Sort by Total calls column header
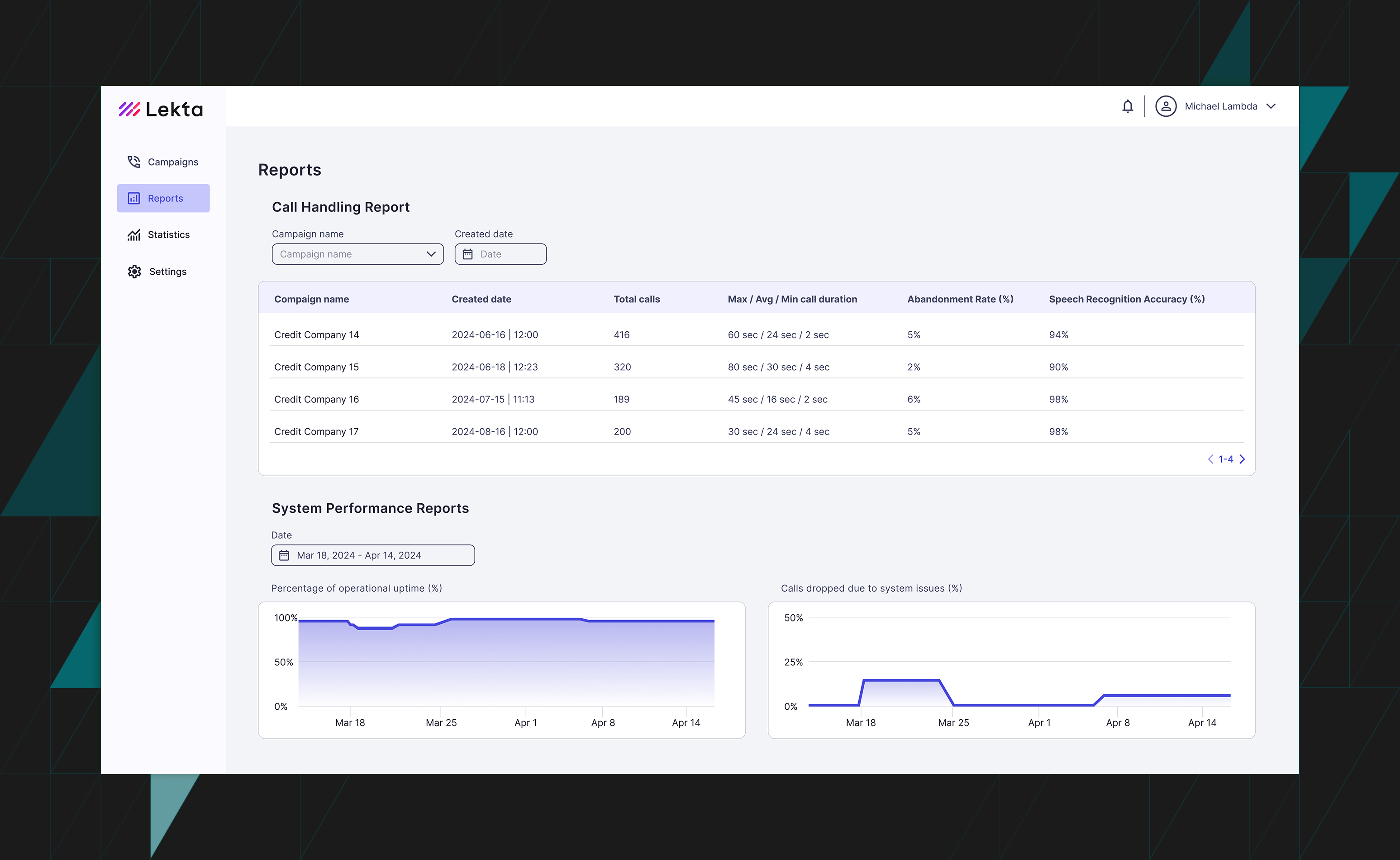Image resolution: width=1400 pixels, height=860 pixels. click(636, 299)
